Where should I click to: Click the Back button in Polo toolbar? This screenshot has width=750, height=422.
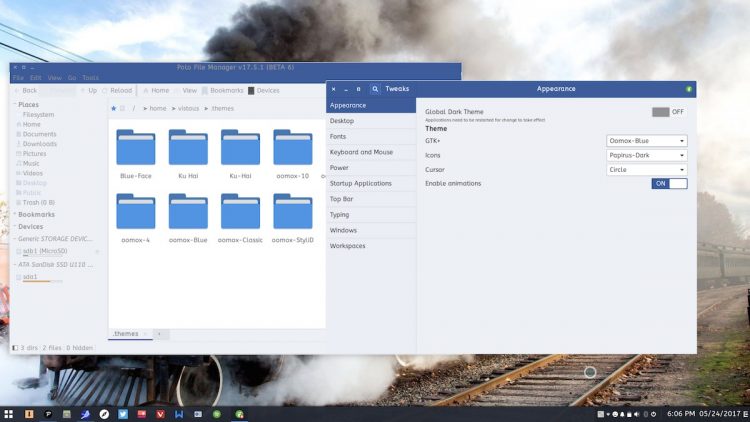pyautogui.click(x=25, y=90)
